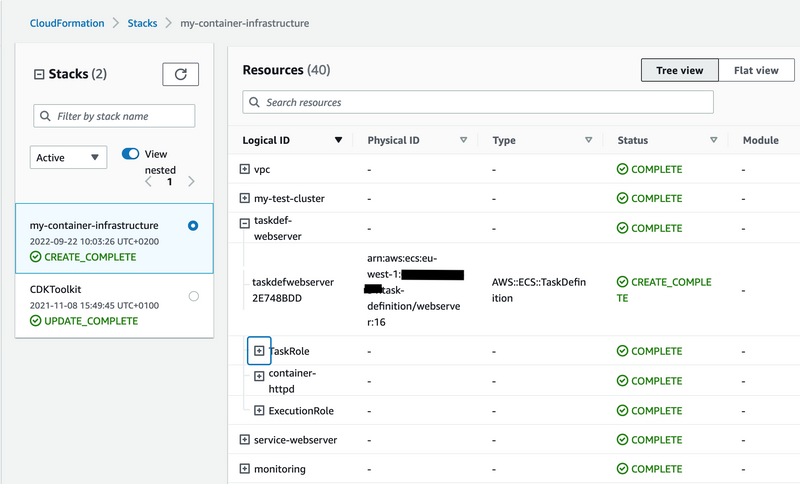The image size is (800, 484).
Task: Click taskdefwebserver2E748BDD CREATE_COMPLETE status icon
Action: pyautogui.click(x=622, y=282)
